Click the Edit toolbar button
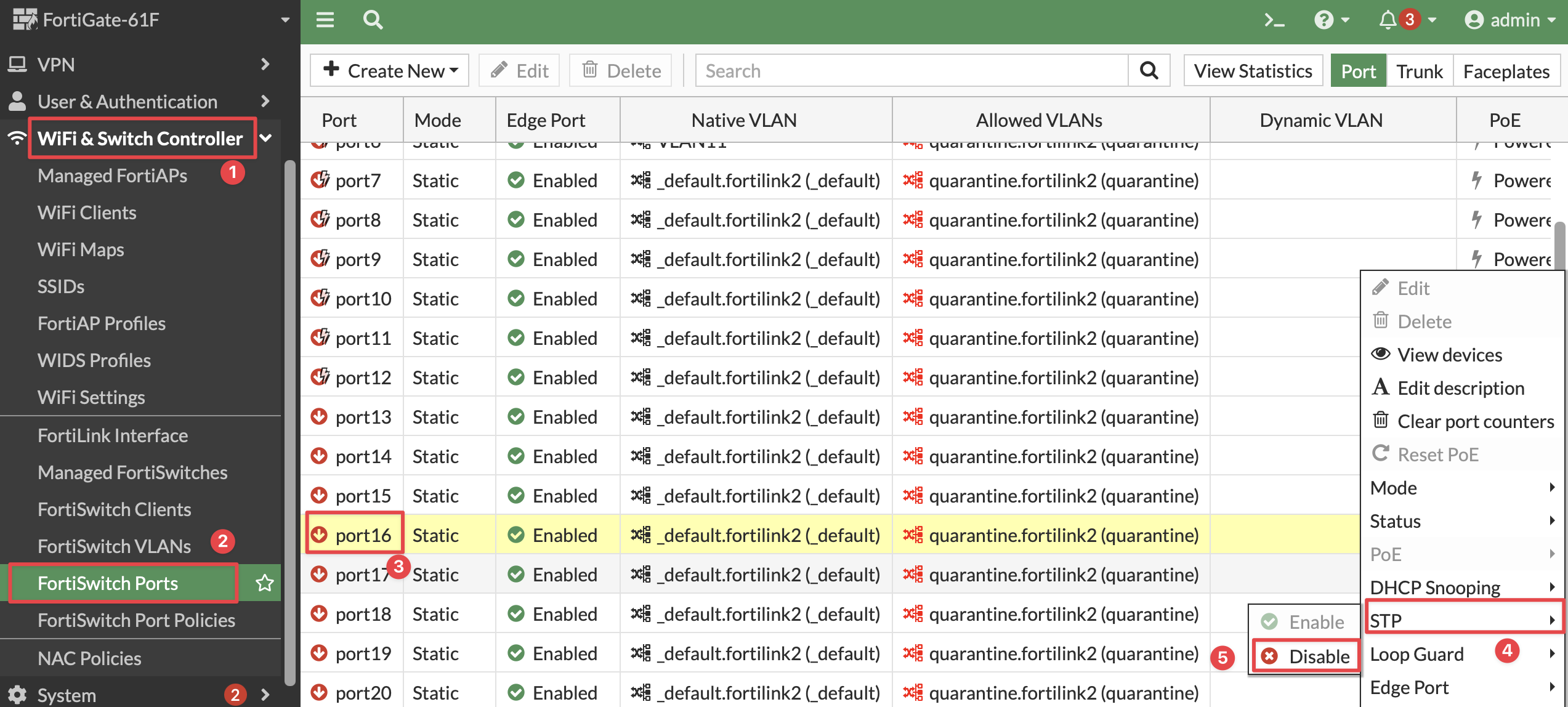Screen dimensions: 1568x707 click(x=519, y=71)
